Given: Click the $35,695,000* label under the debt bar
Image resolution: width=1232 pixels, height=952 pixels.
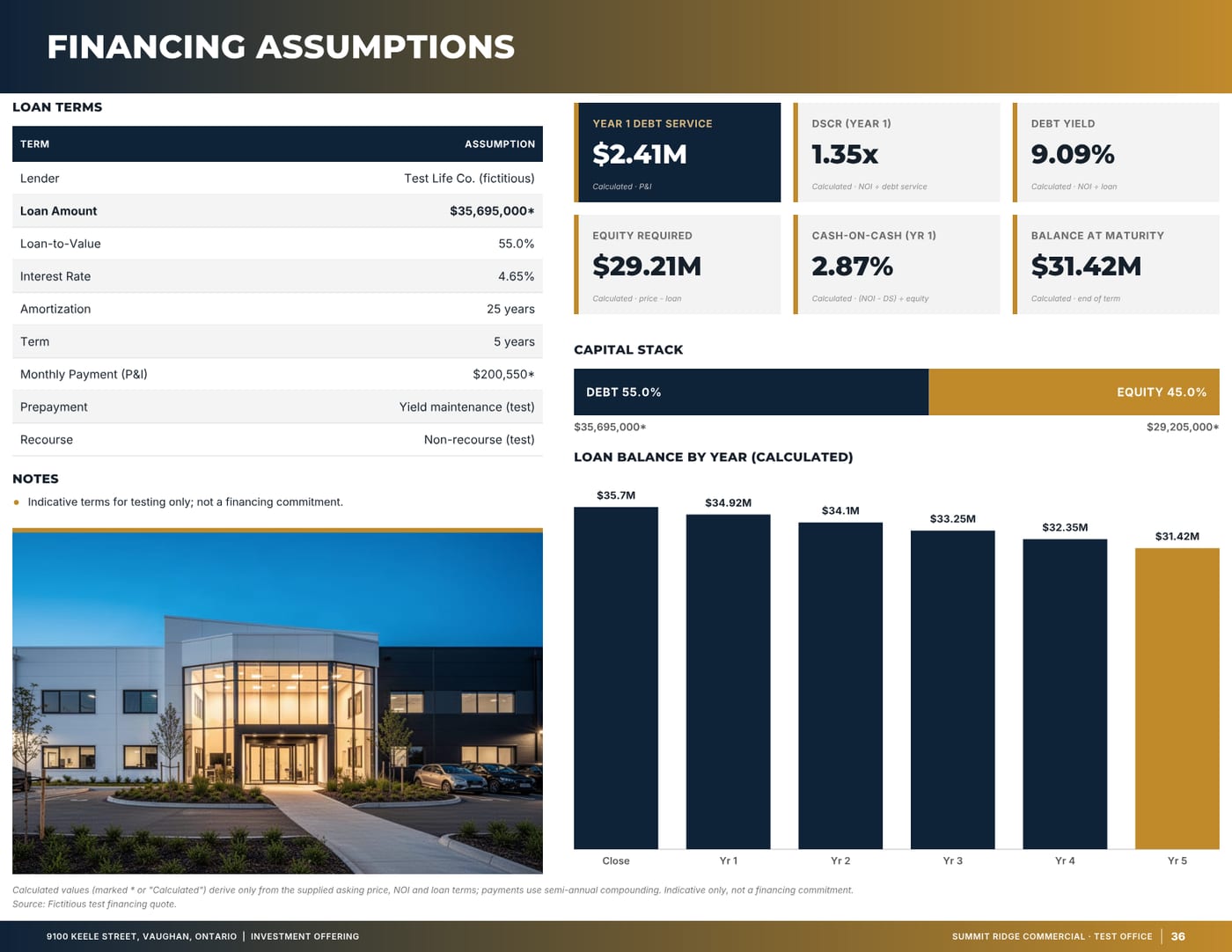Looking at the screenshot, I should 610,428.
